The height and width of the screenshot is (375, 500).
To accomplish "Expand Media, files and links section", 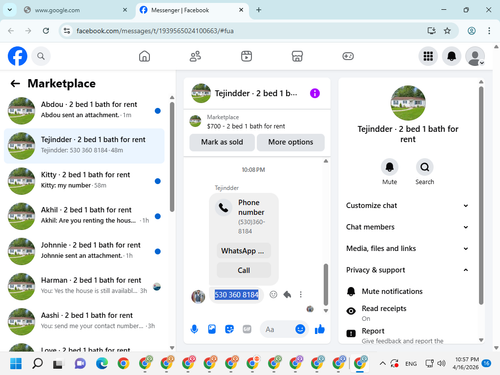I will click(407, 248).
